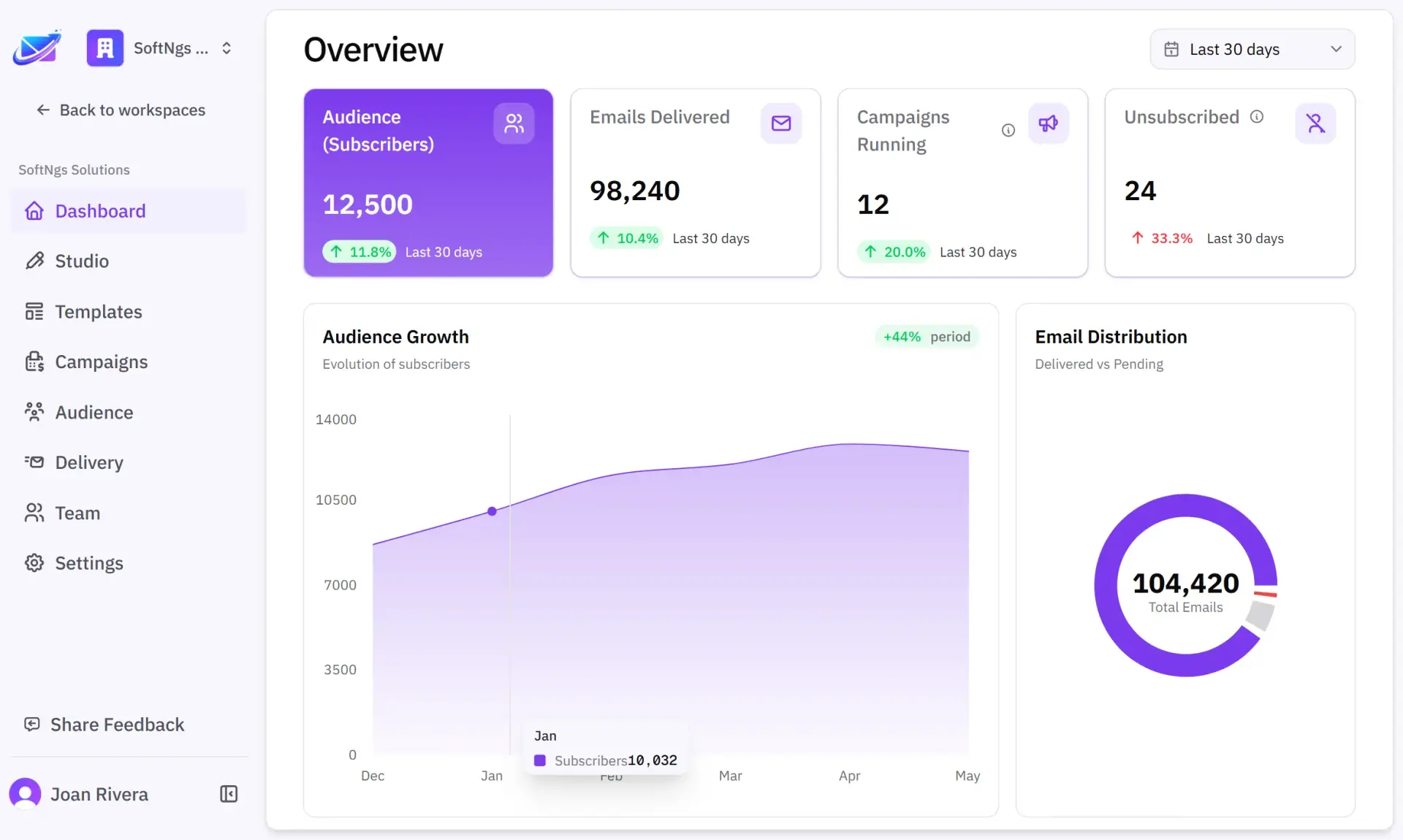Viewport: 1403px width, 840px height.
Task: Click the Audience sidebar icon
Action: point(34,412)
